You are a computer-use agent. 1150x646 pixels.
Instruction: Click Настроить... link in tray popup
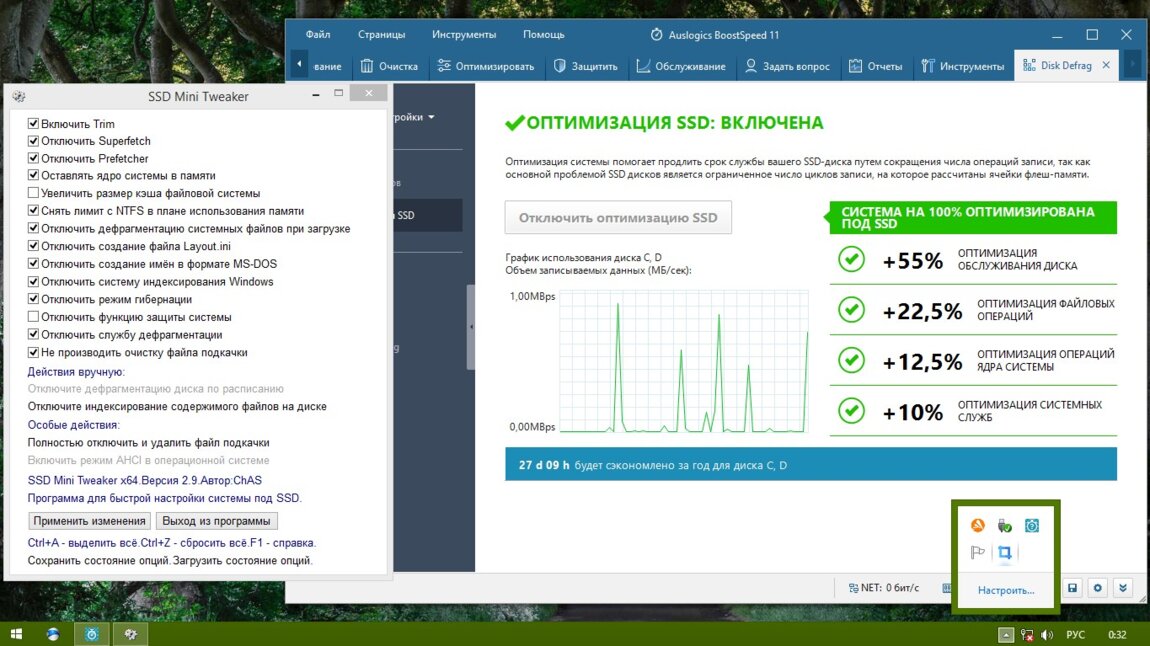(x=1006, y=590)
